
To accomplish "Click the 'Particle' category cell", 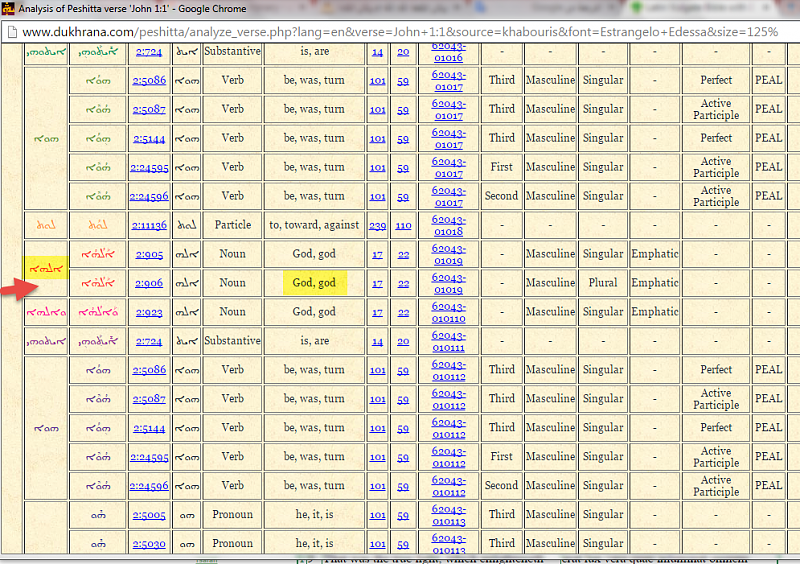I will [233, 225].
